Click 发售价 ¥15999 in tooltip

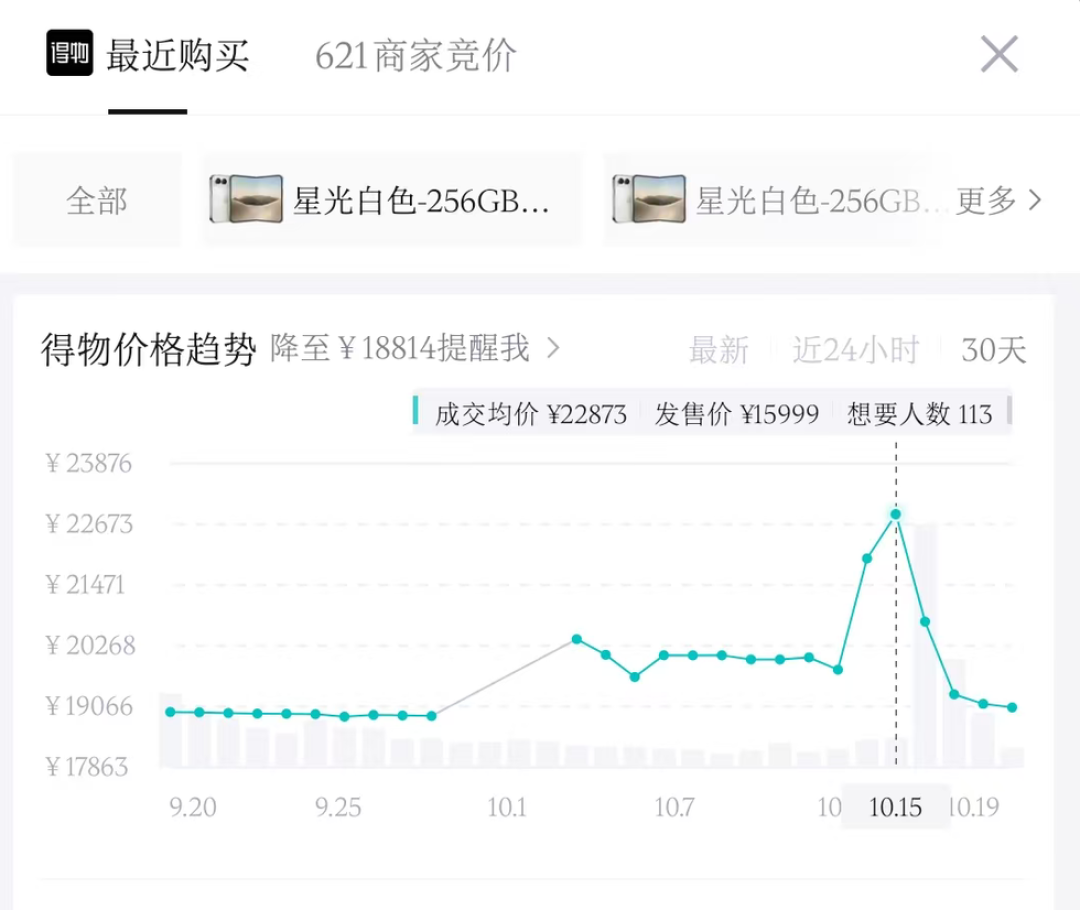[736, 414]
